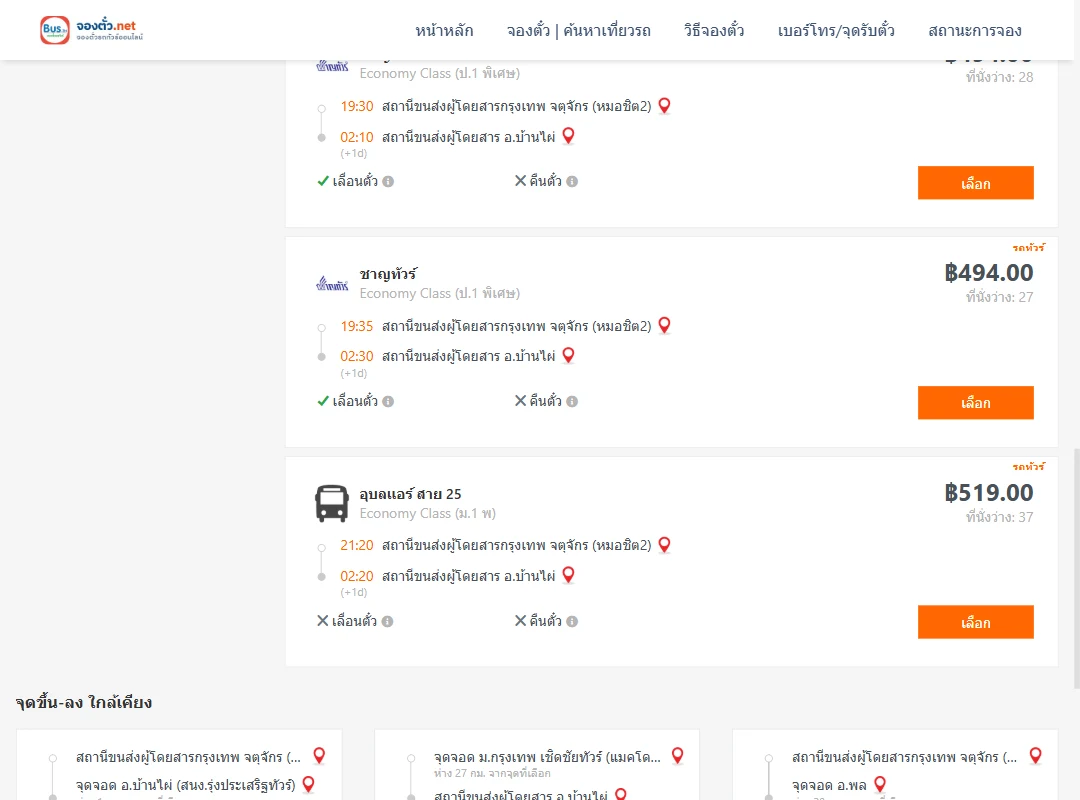Open map pin beside จุดจอด ม.กรุงเทพ เชิดชัยทัวร์

point(678,756)
